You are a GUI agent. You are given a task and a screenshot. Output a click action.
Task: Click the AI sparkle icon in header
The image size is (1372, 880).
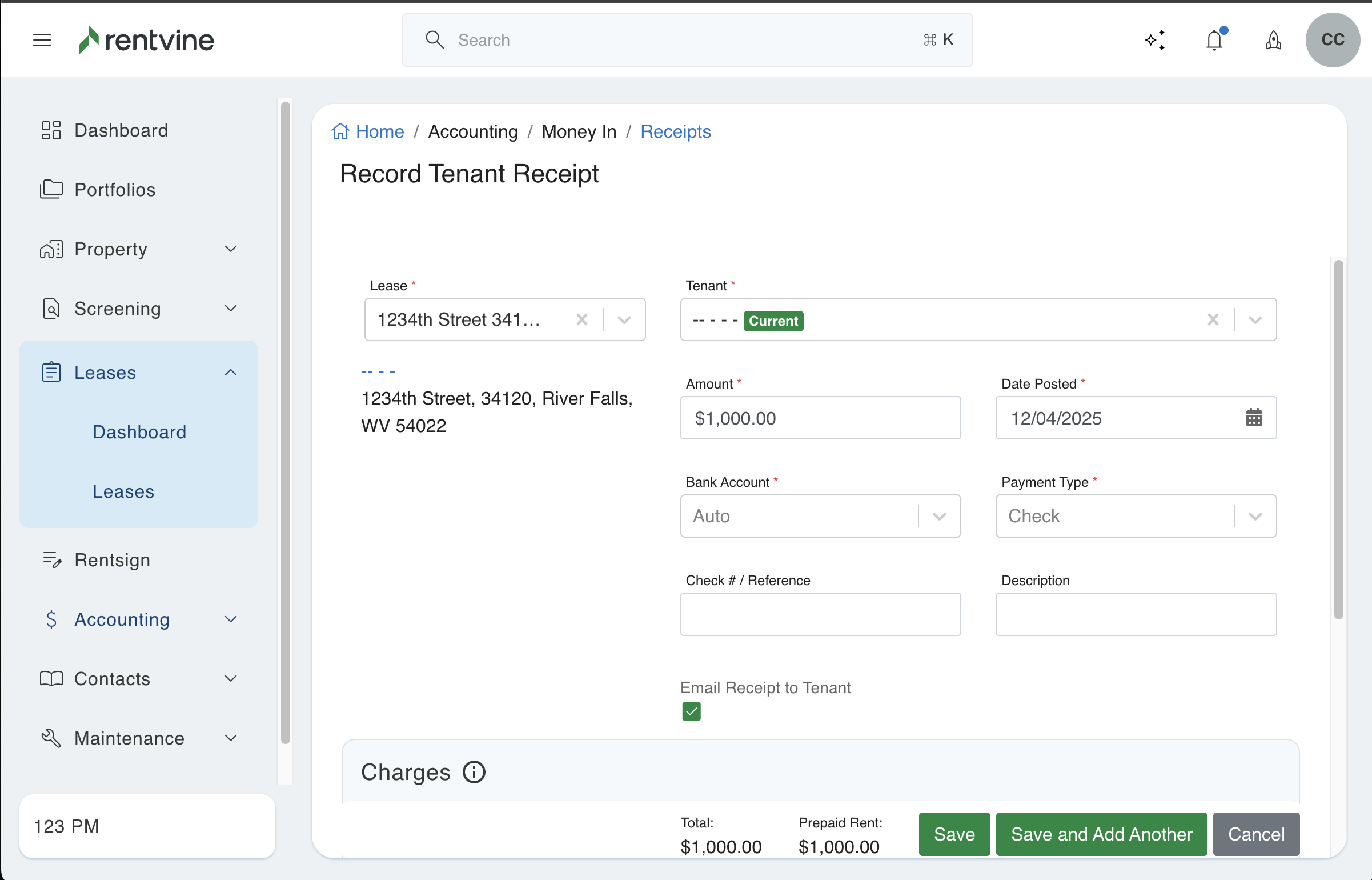coord(1155,40)
